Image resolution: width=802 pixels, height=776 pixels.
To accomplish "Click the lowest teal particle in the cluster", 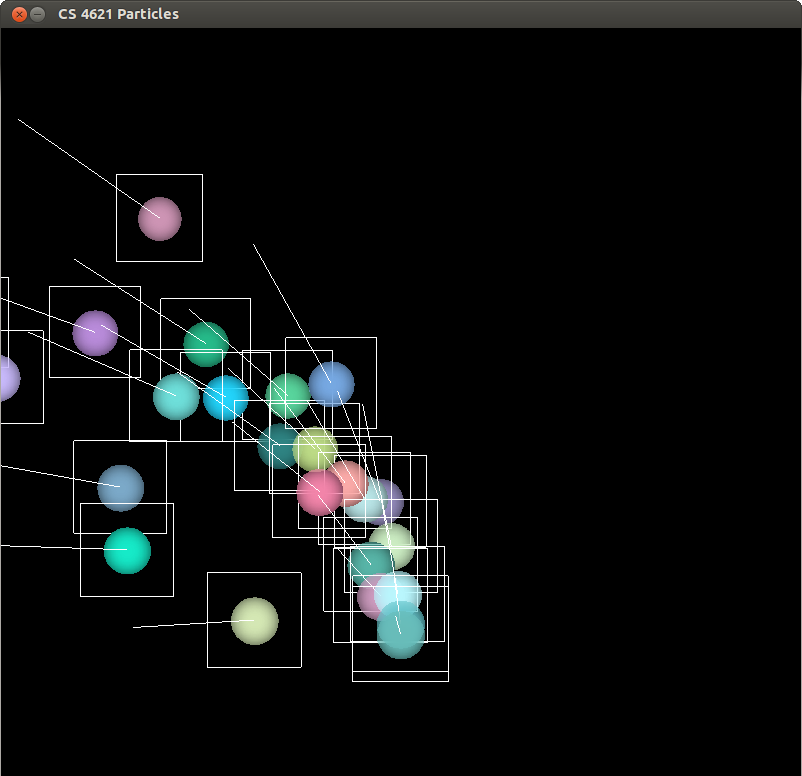I will click(401, 634).
